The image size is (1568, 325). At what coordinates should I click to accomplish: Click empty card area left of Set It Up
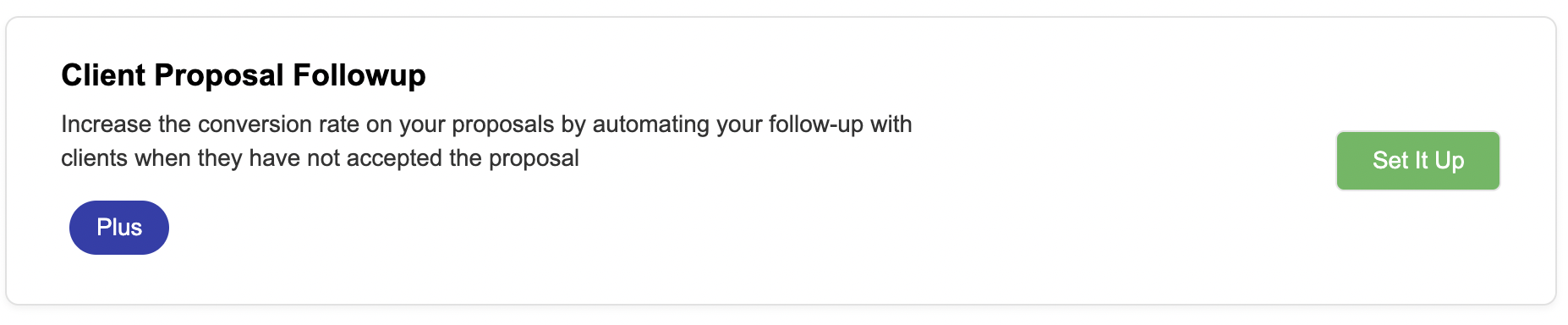[x=1125, y=161]
